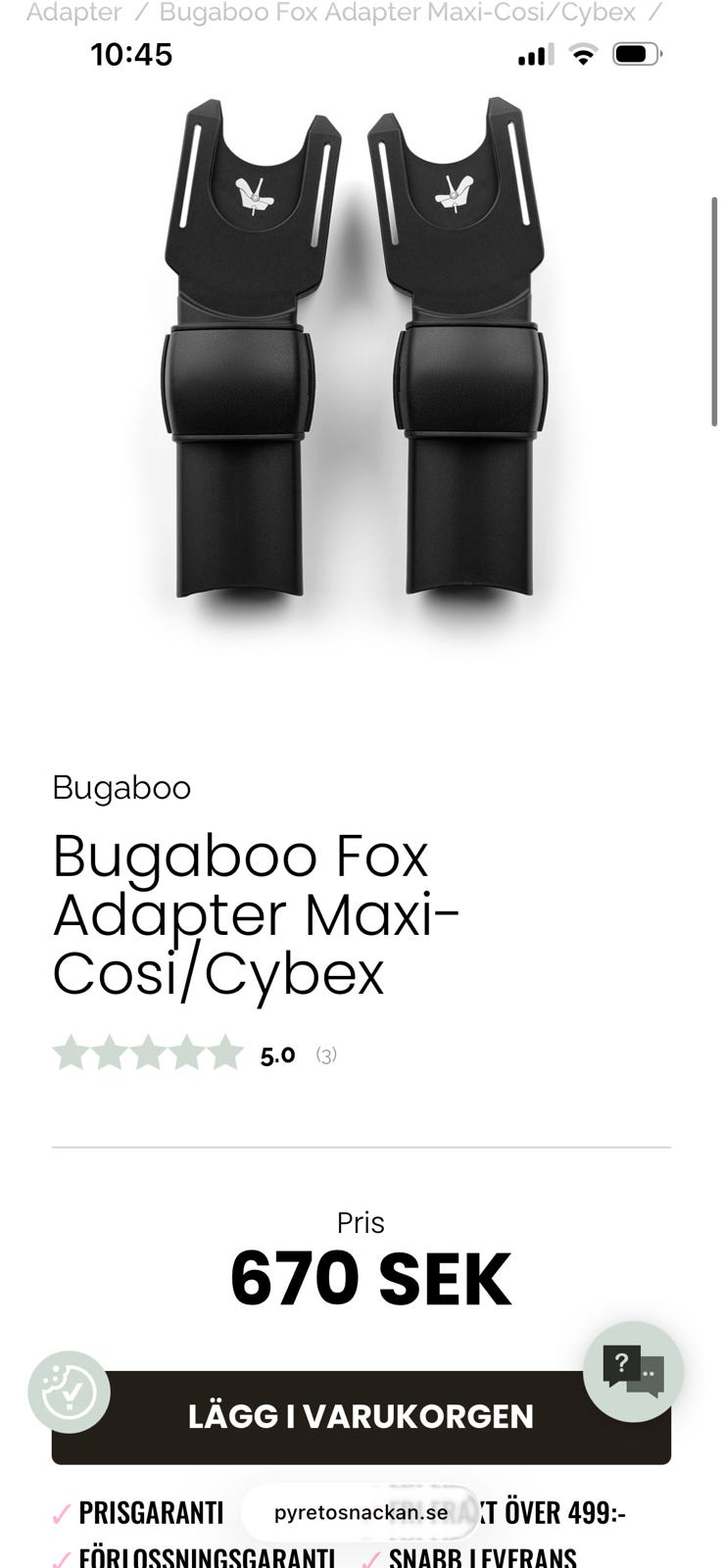The image size is (723, 1568).
Task: Click the SNABB LEVERANS benefit text
Action: pyautogui.click(x=483, y=1557)
